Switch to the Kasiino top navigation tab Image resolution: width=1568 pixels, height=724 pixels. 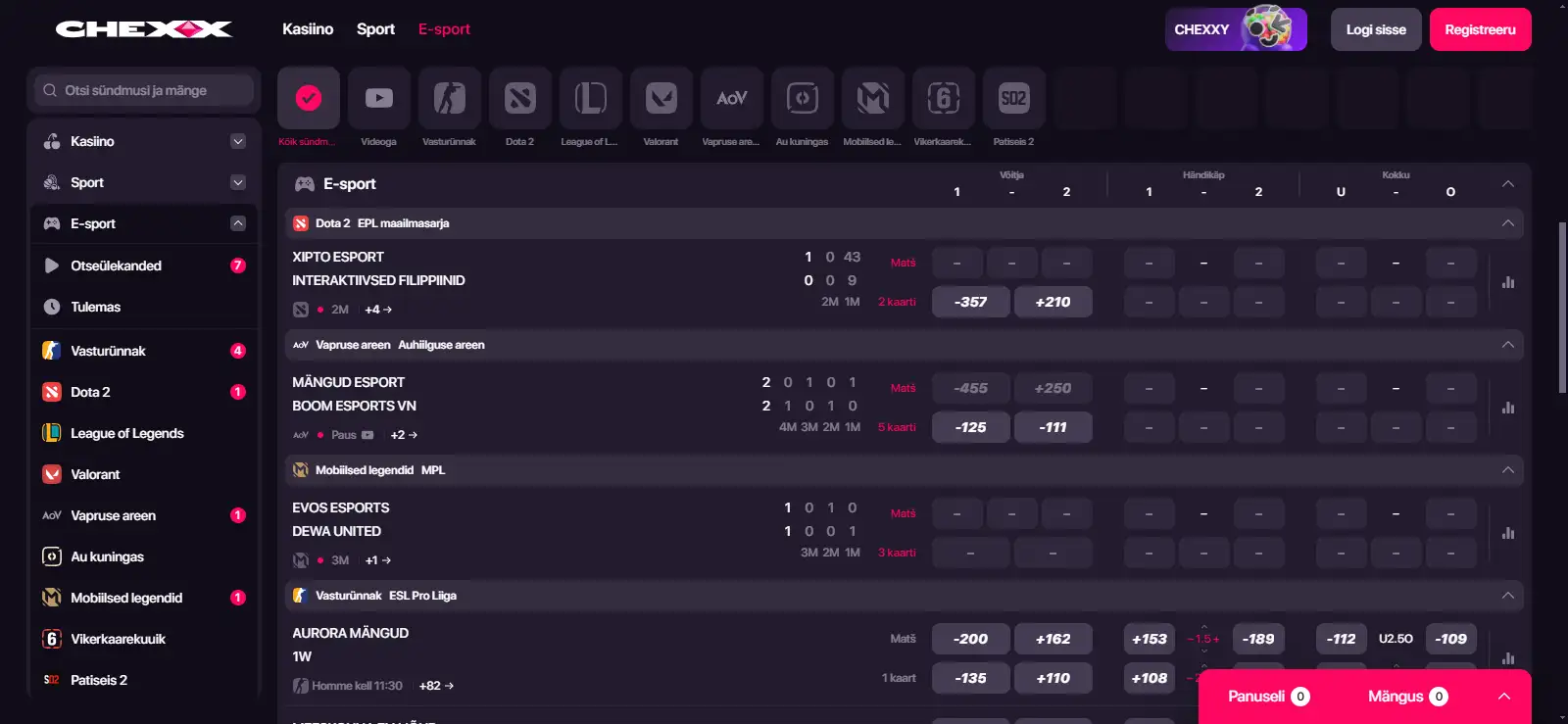click(x=308, y=29)
